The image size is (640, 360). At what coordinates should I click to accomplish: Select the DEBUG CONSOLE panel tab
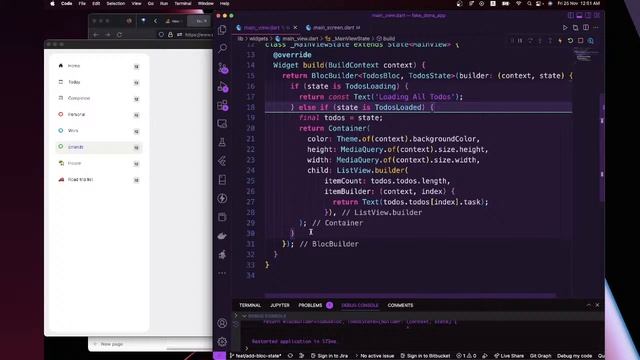(x=360, y=305)
